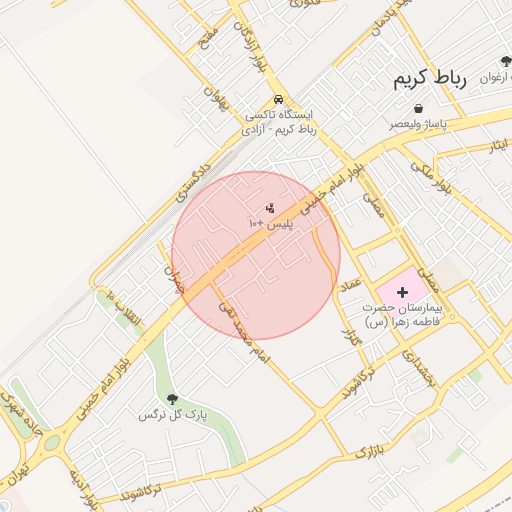Click the بیمارستان حضرت فاطمه زهرا label

click(402, 314)
